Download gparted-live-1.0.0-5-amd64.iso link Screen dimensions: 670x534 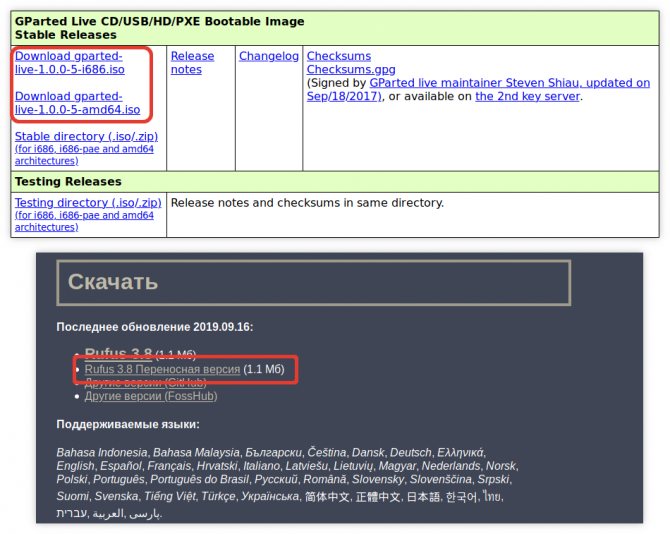coord(77,103)
